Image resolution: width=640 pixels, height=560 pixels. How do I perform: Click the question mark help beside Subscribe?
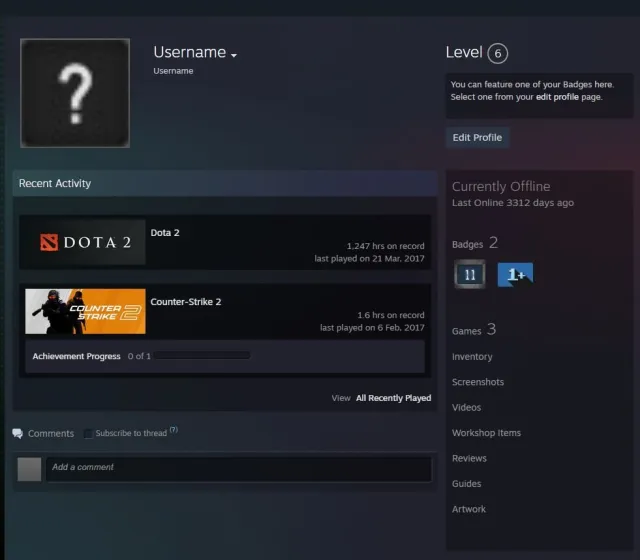(174, 430)
